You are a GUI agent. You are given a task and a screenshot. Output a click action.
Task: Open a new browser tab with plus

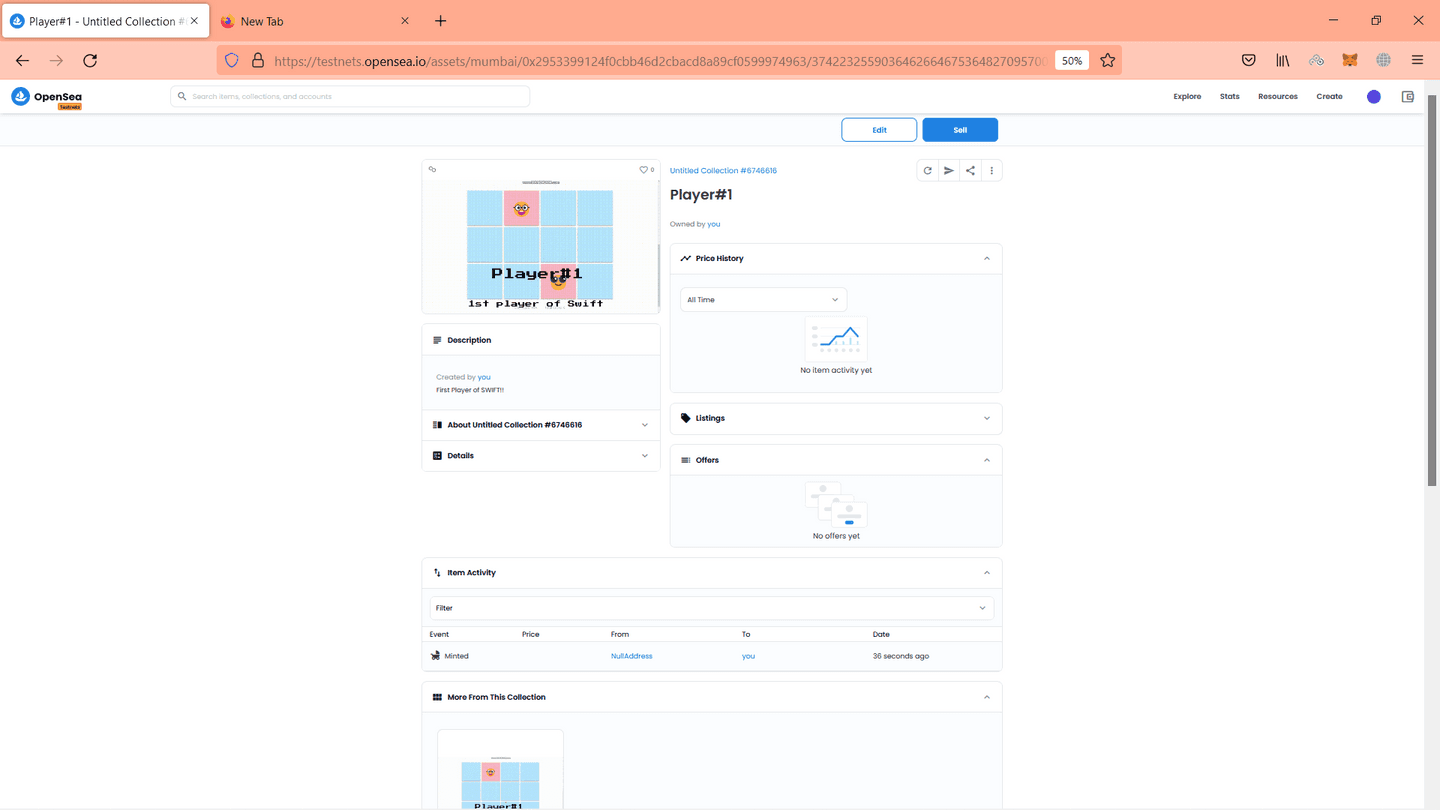tap(440, 21)
